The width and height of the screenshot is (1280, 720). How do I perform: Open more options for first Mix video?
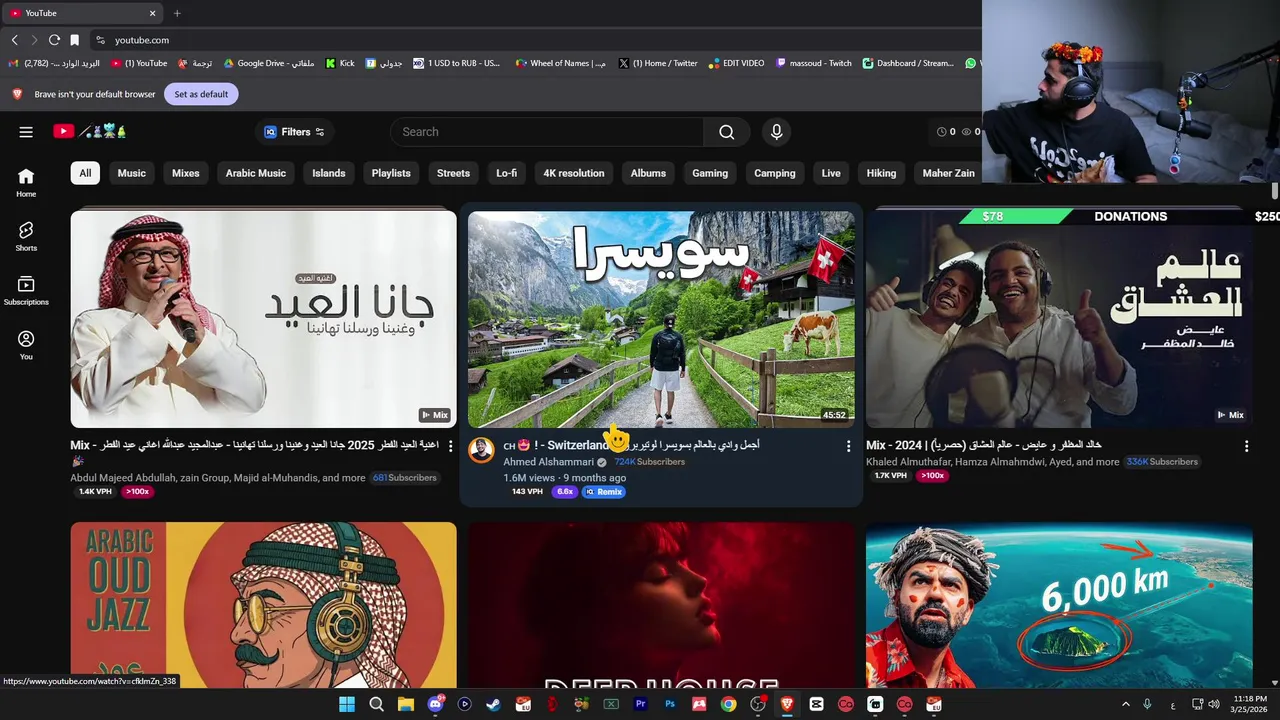[450, 446]
